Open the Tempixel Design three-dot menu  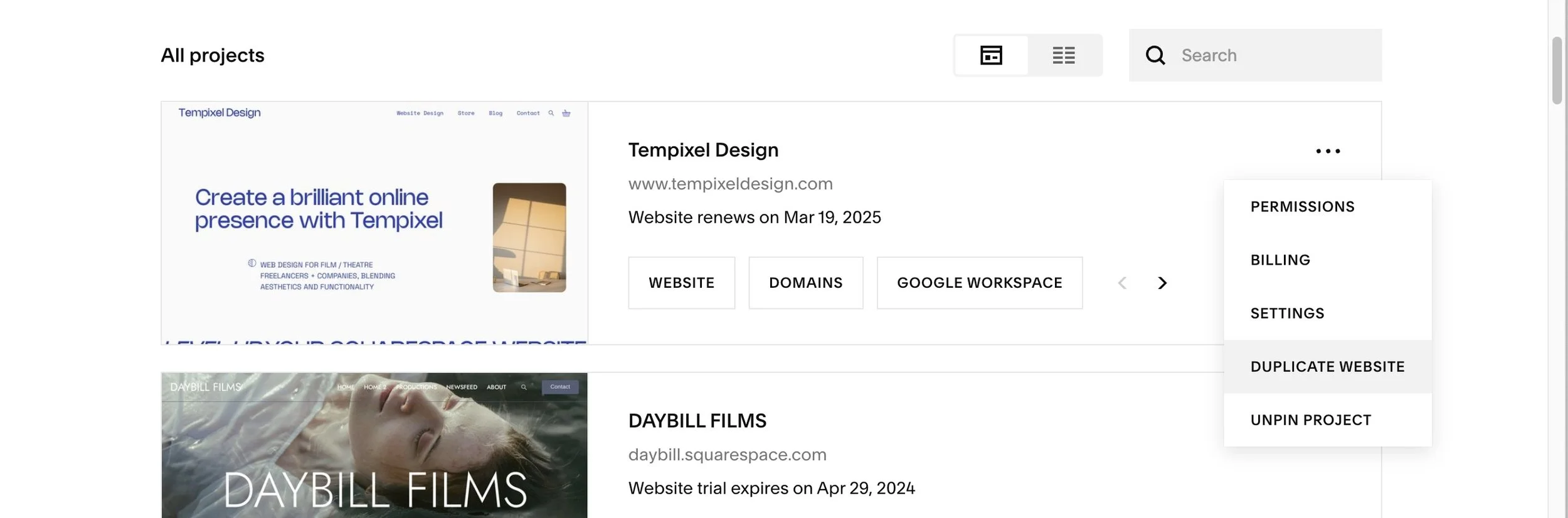click(x=1328, y=151)
